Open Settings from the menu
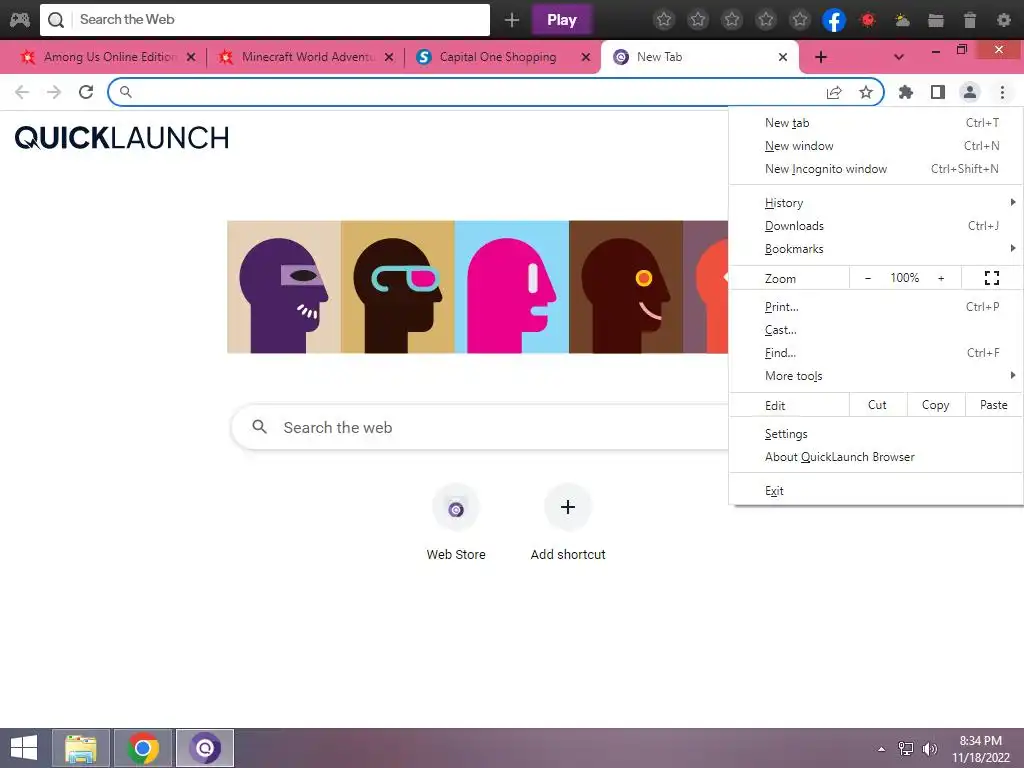The image size is (1024, 768). (x=876, y=434)
